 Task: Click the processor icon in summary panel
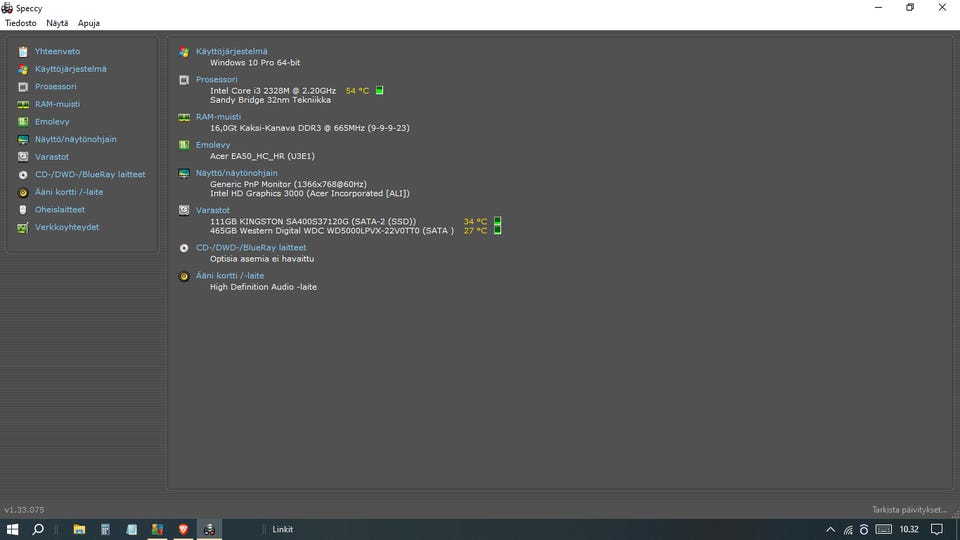point(184,80)
